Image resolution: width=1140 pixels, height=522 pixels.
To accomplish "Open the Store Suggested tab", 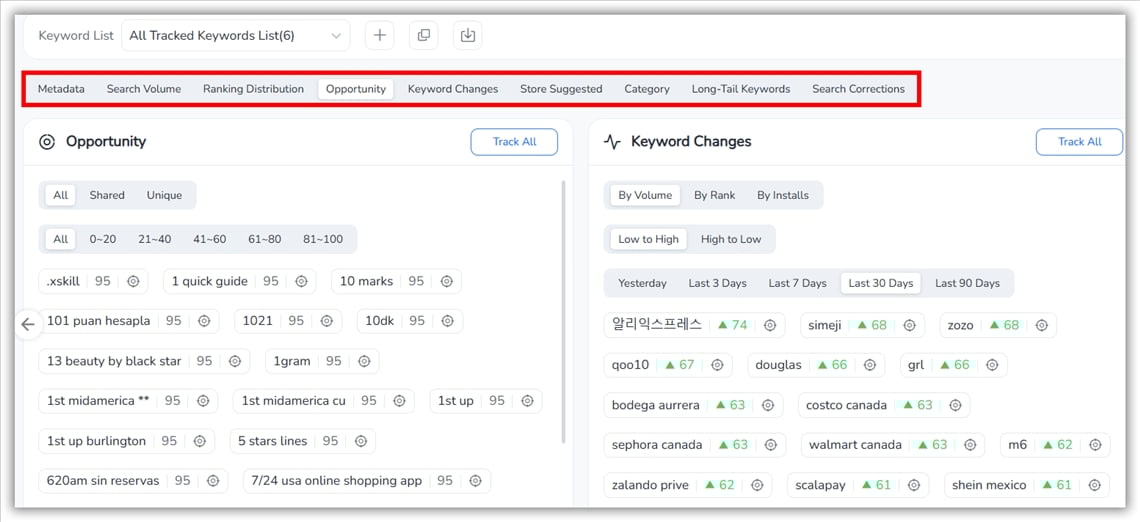I will click(x=561, y=89).
